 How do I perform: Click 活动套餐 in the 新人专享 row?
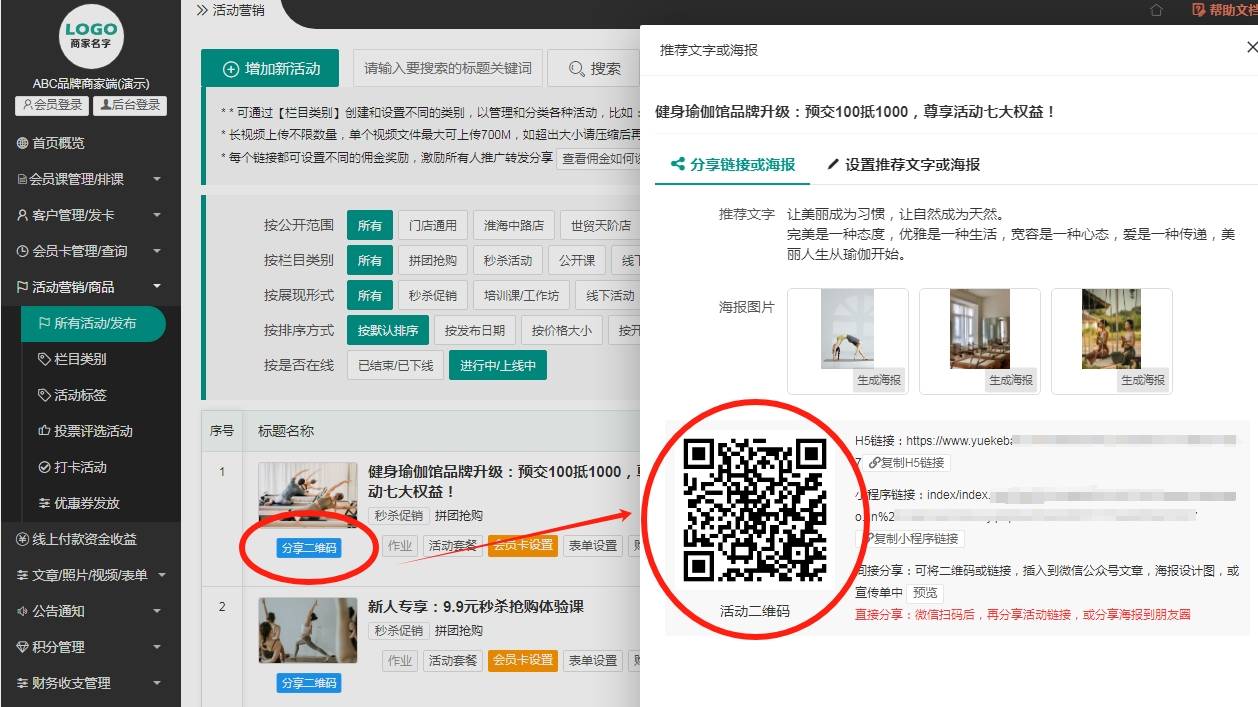pos(453,660)
